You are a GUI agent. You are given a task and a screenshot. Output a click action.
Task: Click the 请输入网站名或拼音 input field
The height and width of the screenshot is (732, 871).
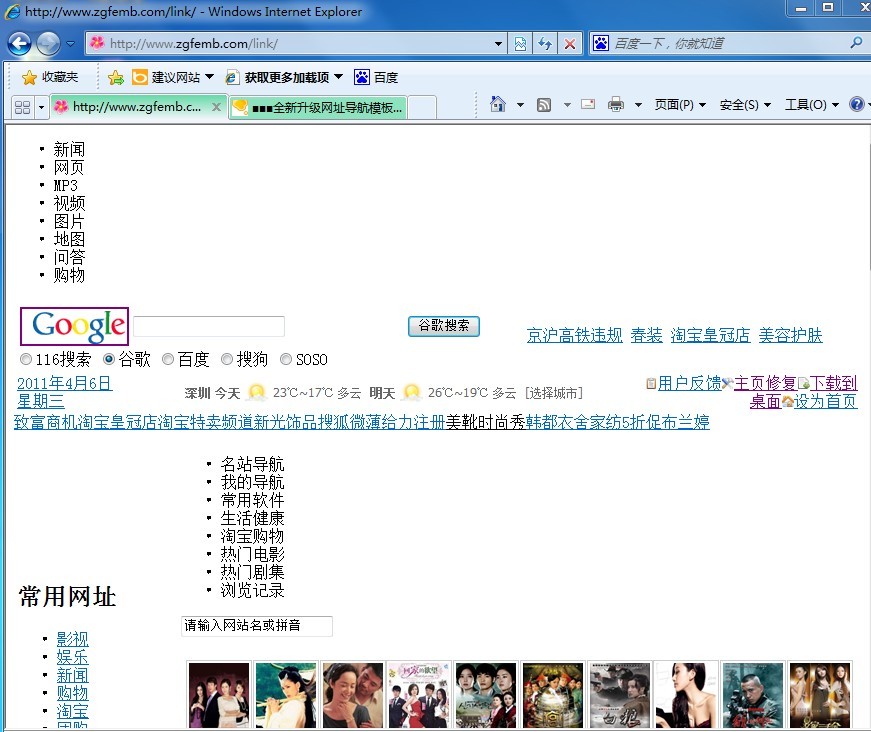[x=257, y=626]
